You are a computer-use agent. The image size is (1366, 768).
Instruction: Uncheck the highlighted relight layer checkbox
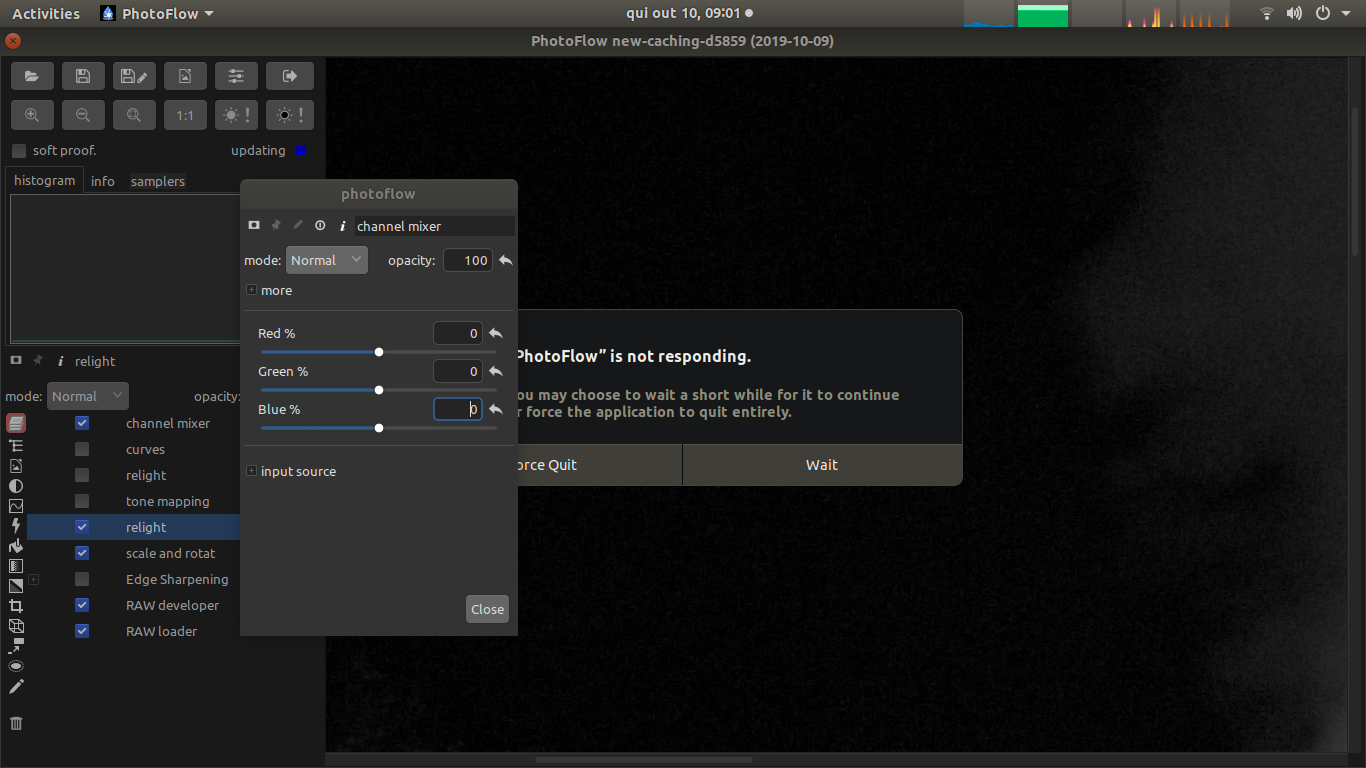[x=82, y=527]
